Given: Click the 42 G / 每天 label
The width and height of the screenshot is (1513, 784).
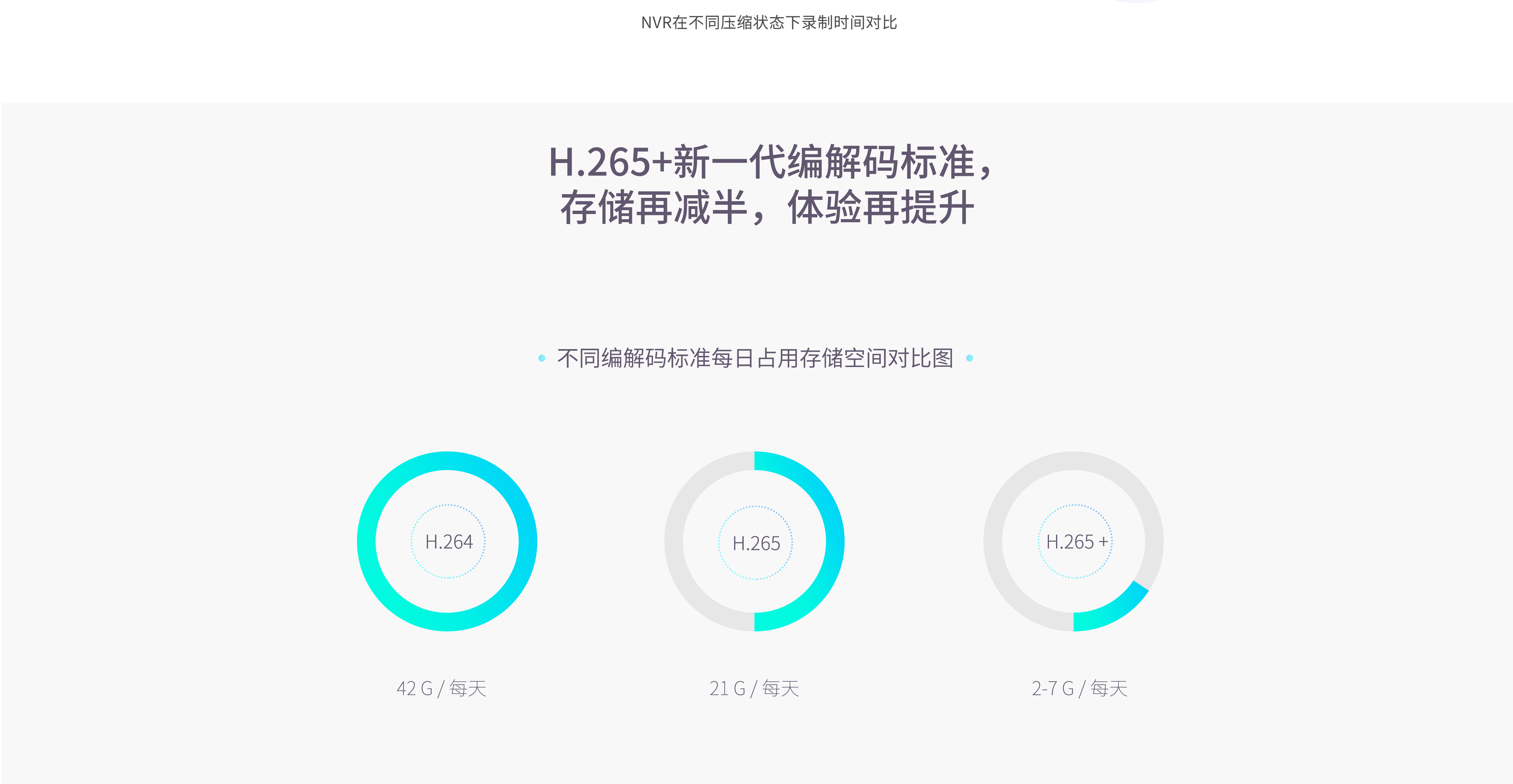Looking at the screenshot, I should (x=442, y=688).
